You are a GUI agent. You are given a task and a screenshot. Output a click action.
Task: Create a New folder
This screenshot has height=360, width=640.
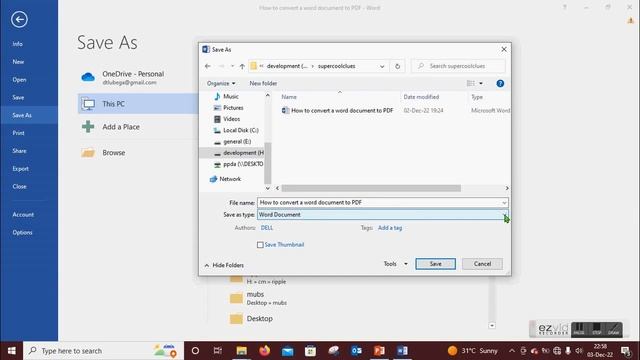263,83
